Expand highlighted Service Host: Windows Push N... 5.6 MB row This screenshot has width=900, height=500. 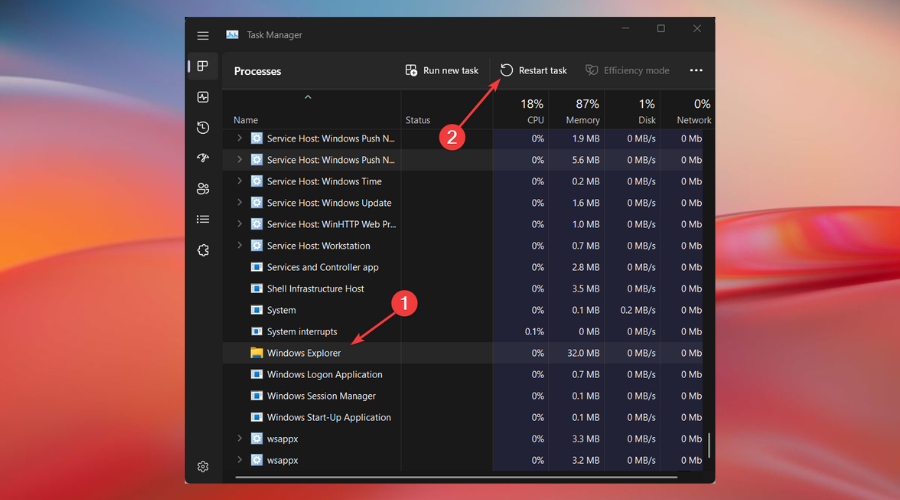[x=239, y=160]
